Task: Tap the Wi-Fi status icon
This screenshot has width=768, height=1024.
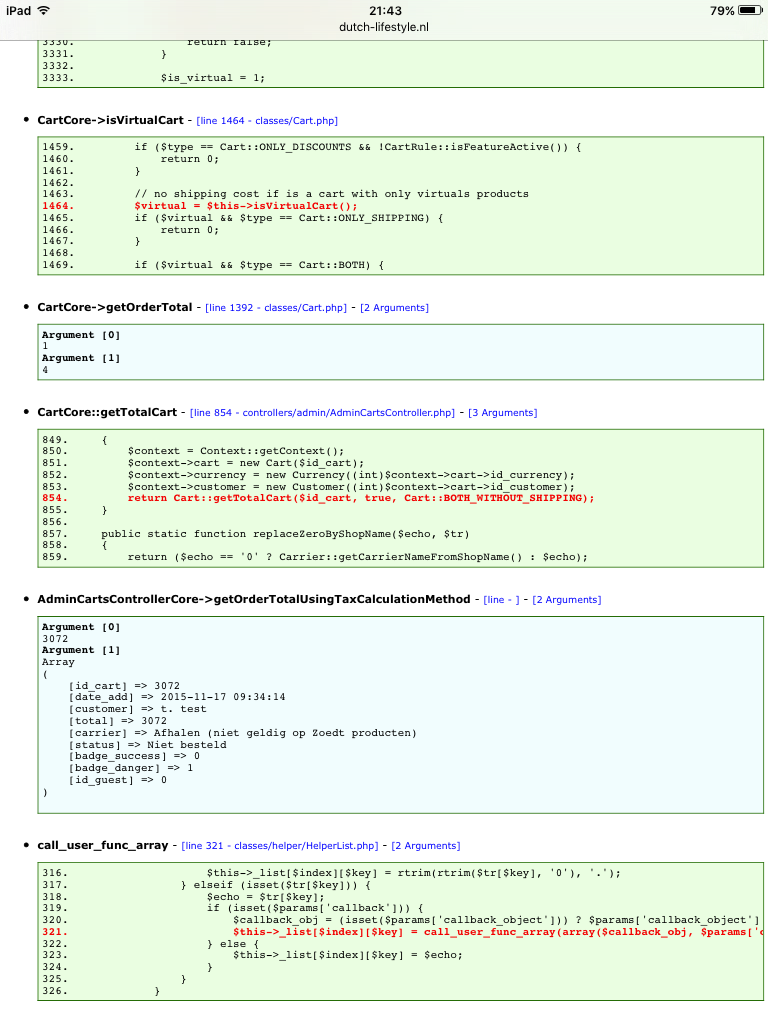Action: click(44, 10)
